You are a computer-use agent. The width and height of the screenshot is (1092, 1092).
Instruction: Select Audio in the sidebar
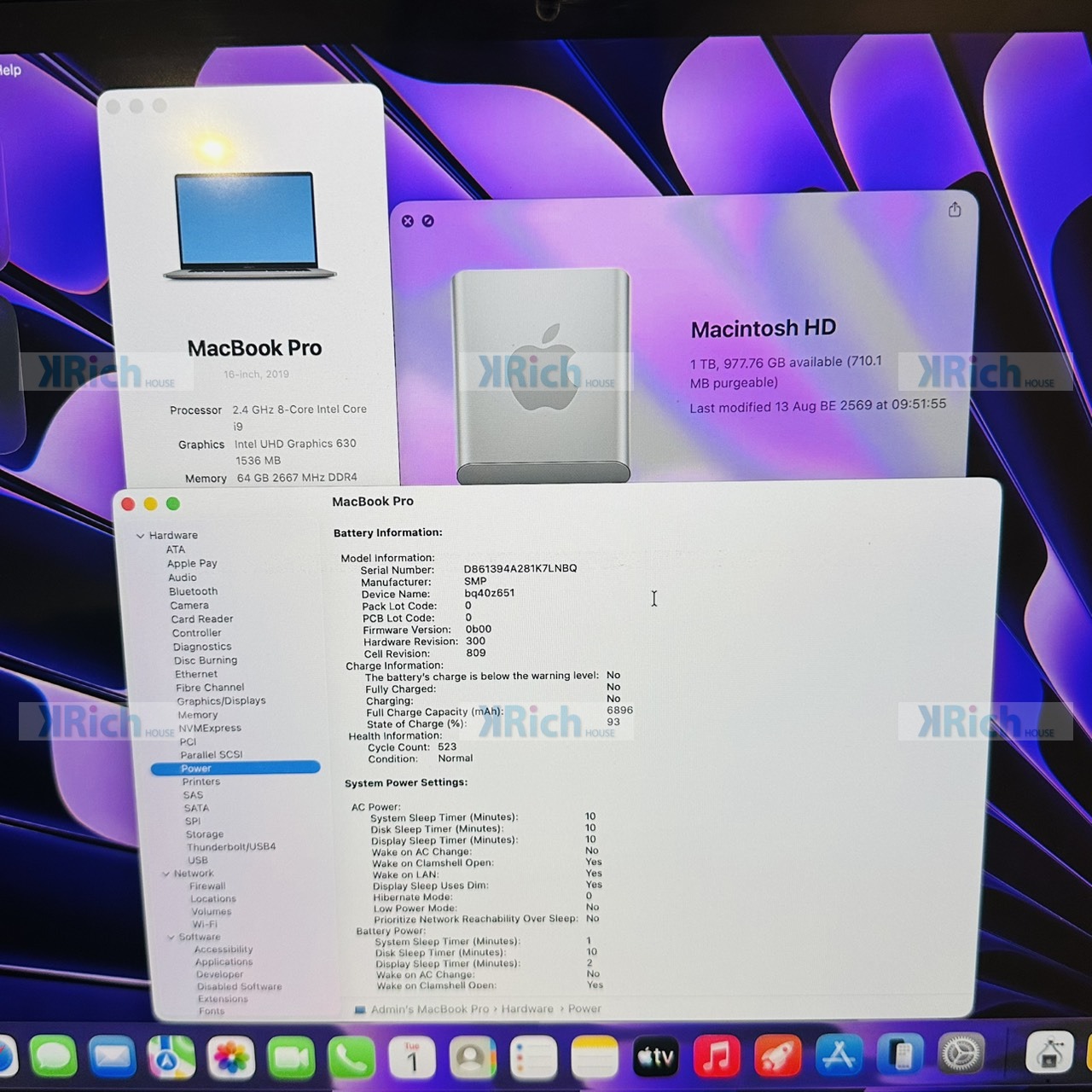coord(183,578)
